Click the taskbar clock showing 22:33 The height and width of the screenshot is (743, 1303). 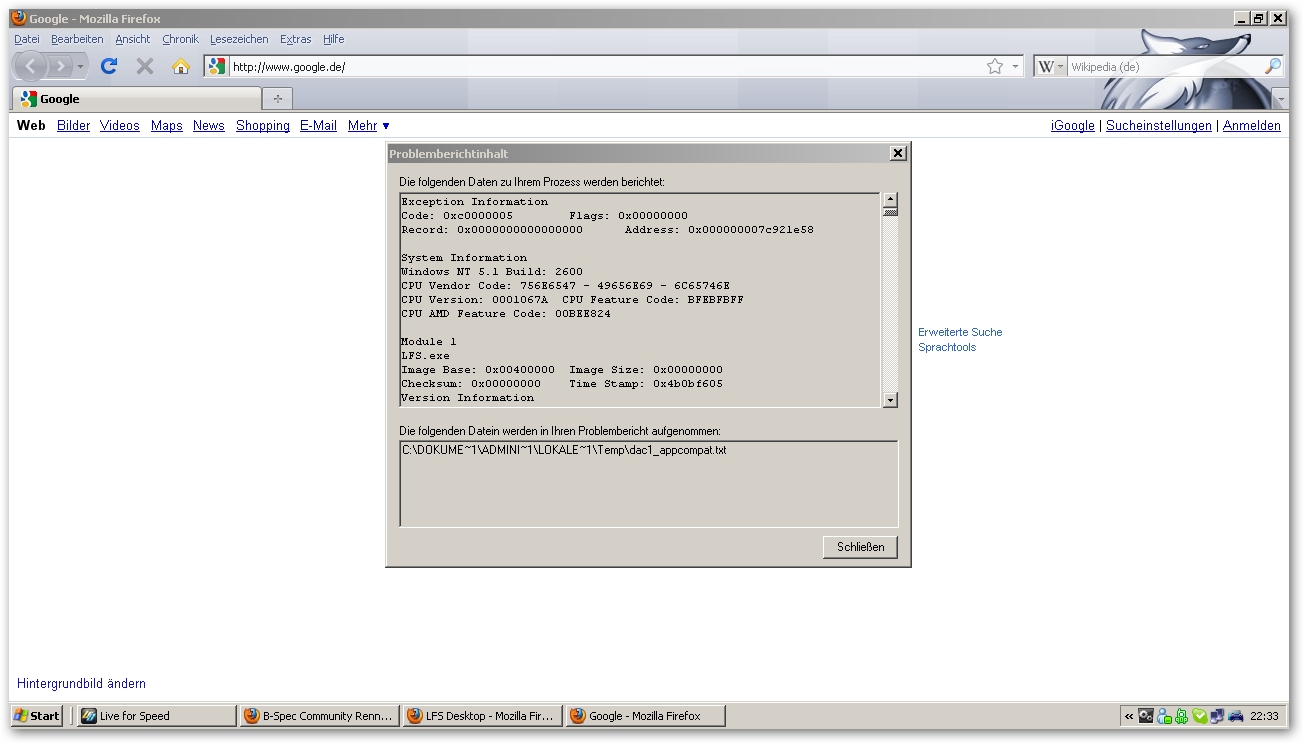[x=1264, y=716]
